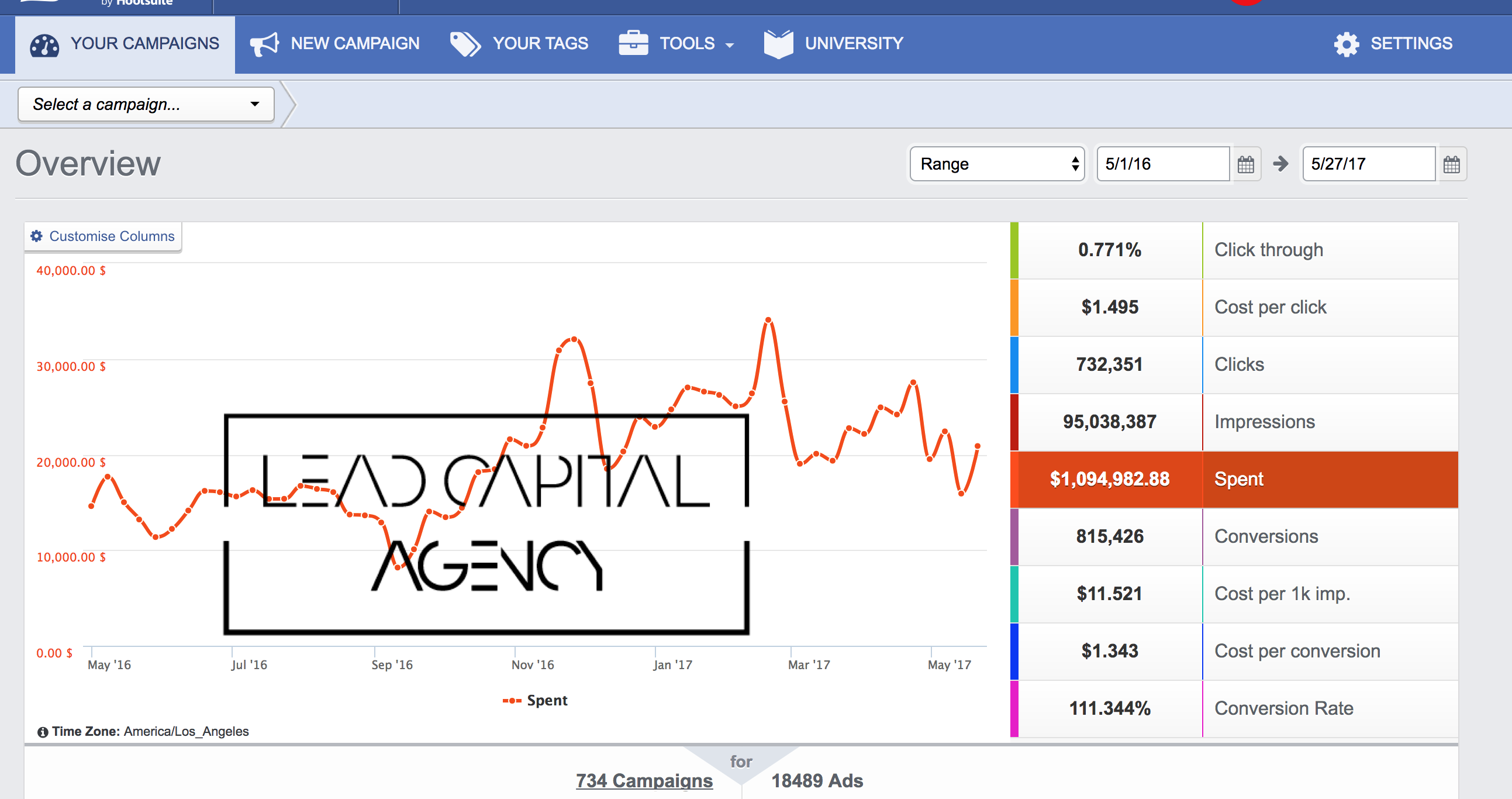Click the 5/1/16 start date field
The height and width of the screenshot is (799, 1512).
coord(1164,164)
